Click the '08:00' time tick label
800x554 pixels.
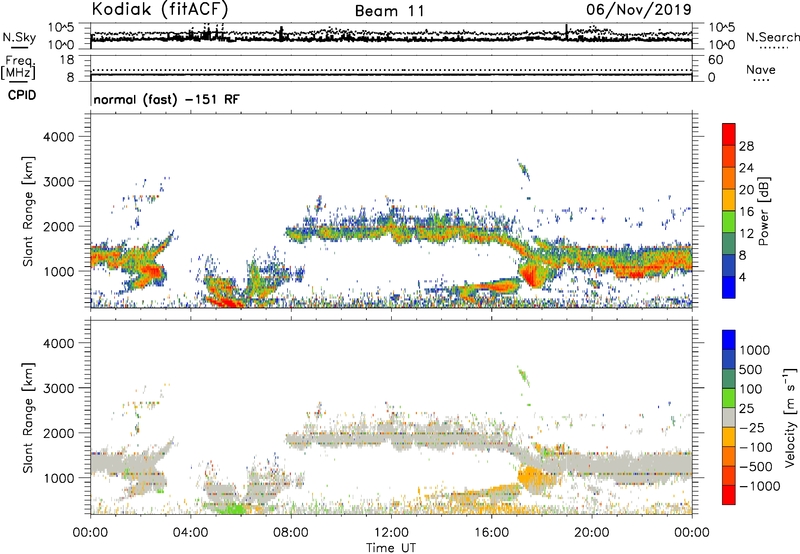tap(291, 533)
